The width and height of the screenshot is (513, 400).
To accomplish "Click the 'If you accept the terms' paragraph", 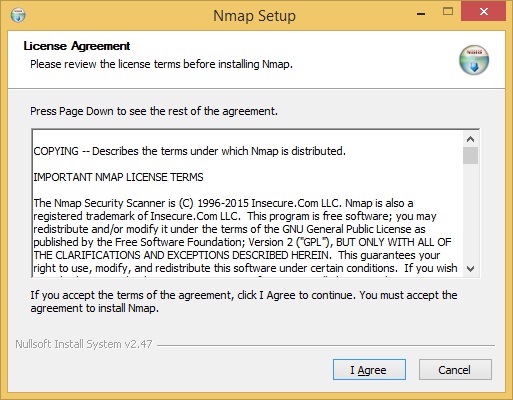I will coord(244,301).
